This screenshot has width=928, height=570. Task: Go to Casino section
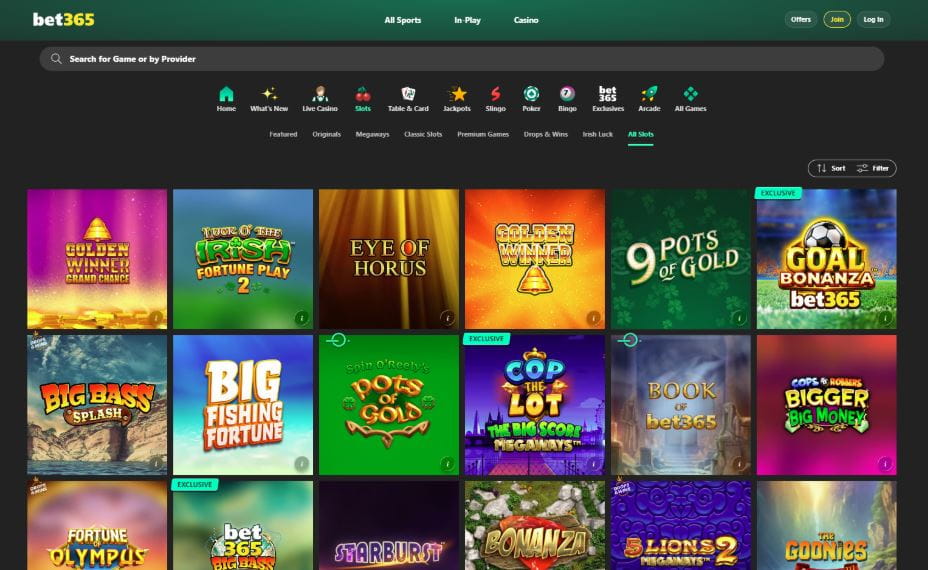526,20
